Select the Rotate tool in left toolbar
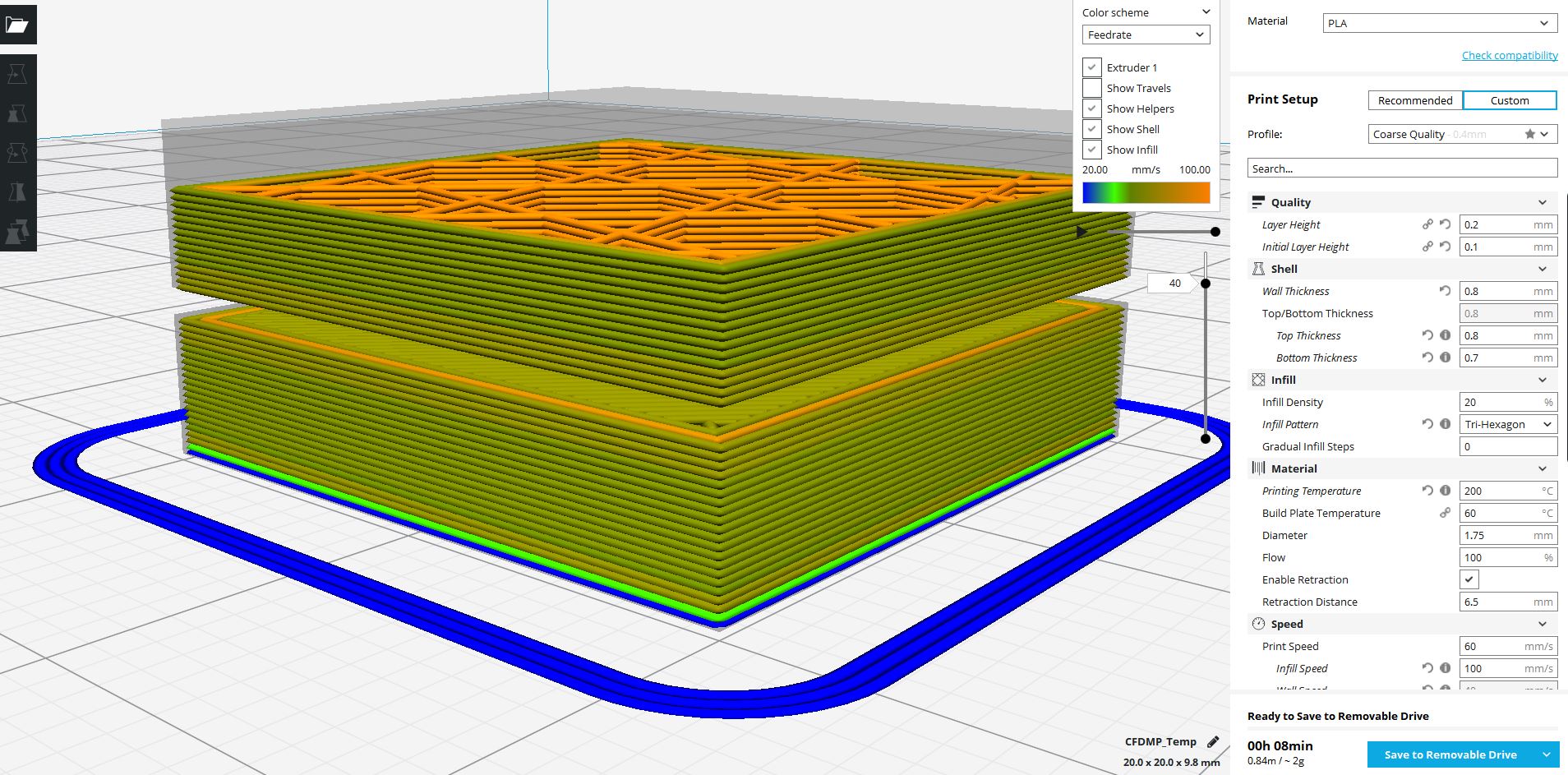Screen dimensions: 1568x775 pyautogui.click(x=17, y=153)
